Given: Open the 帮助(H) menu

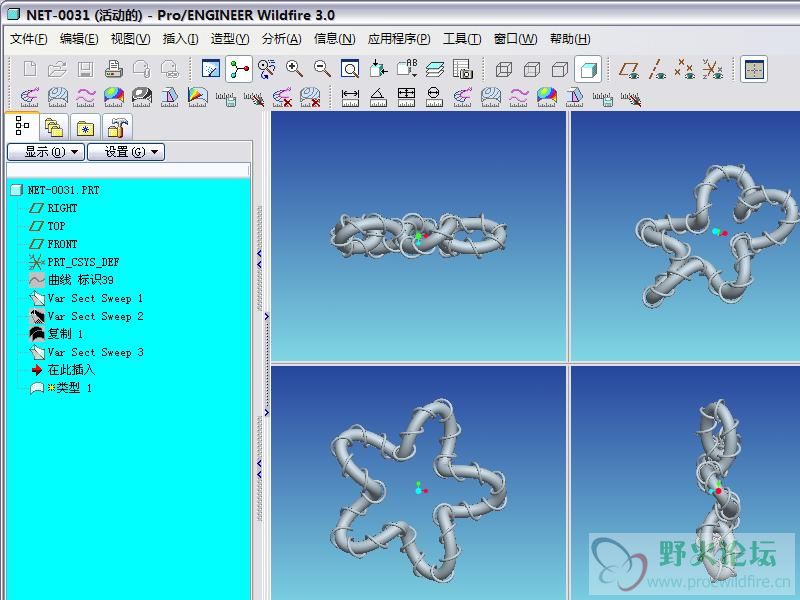Looking at the screenshot, I should [x=570, y=39].
